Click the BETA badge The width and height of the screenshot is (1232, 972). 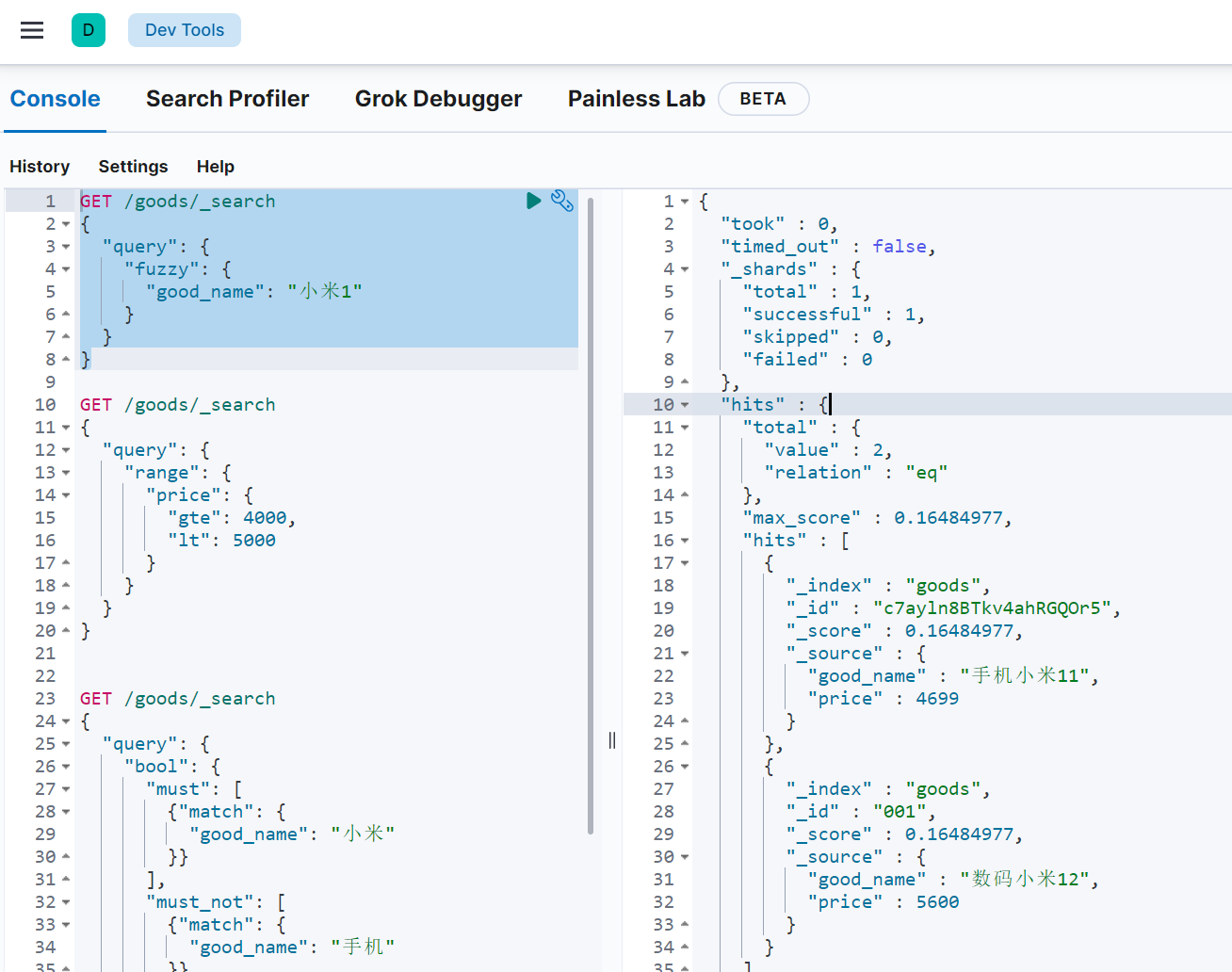tap(763, 99)
